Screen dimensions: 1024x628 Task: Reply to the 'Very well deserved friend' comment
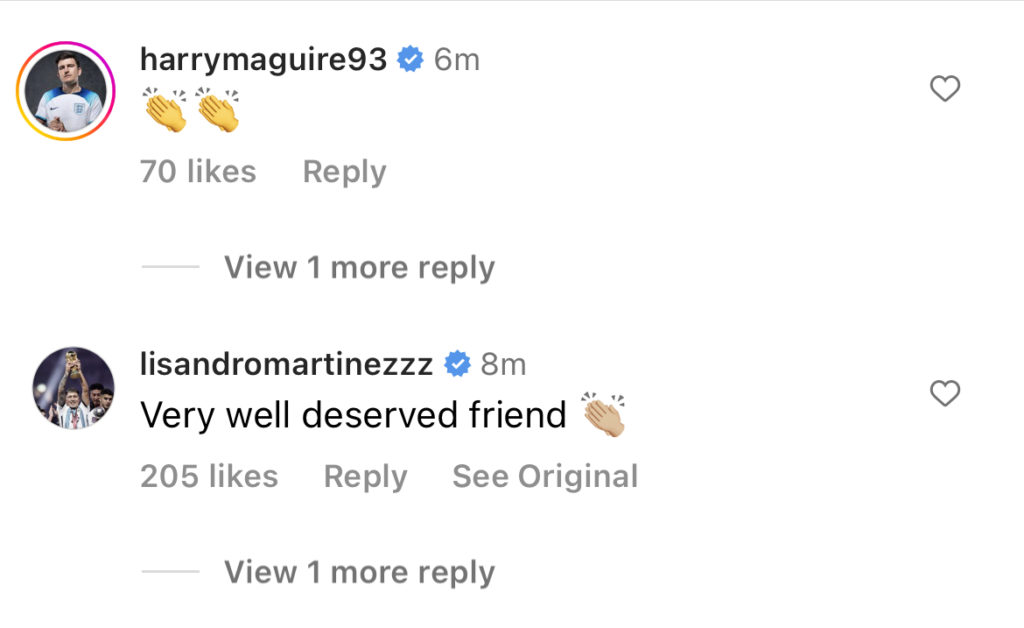pyautogui.click(x=365, y=477)
